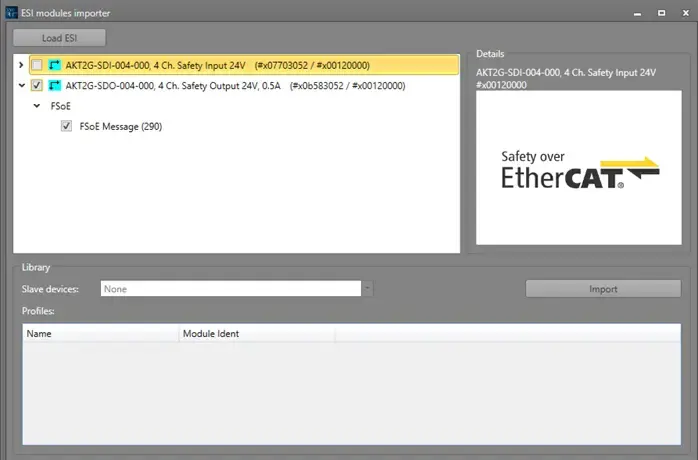Expand the AKT2G-SDI-004-000 tree node
Screen dimensions: 698x460
pyautogui.click(x=21, y=65)
